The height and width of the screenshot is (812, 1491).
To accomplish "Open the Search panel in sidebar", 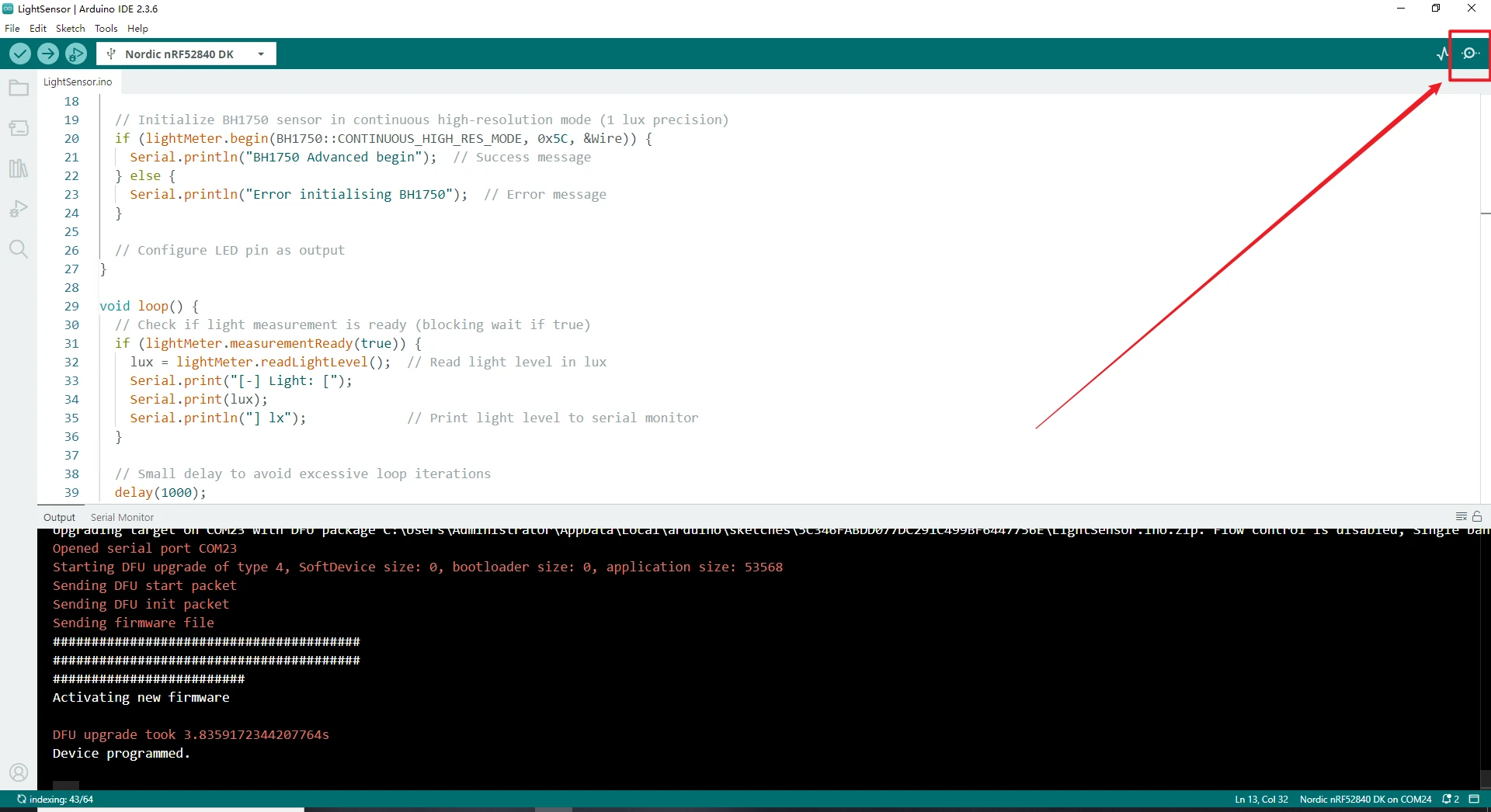I will (19, 249).
